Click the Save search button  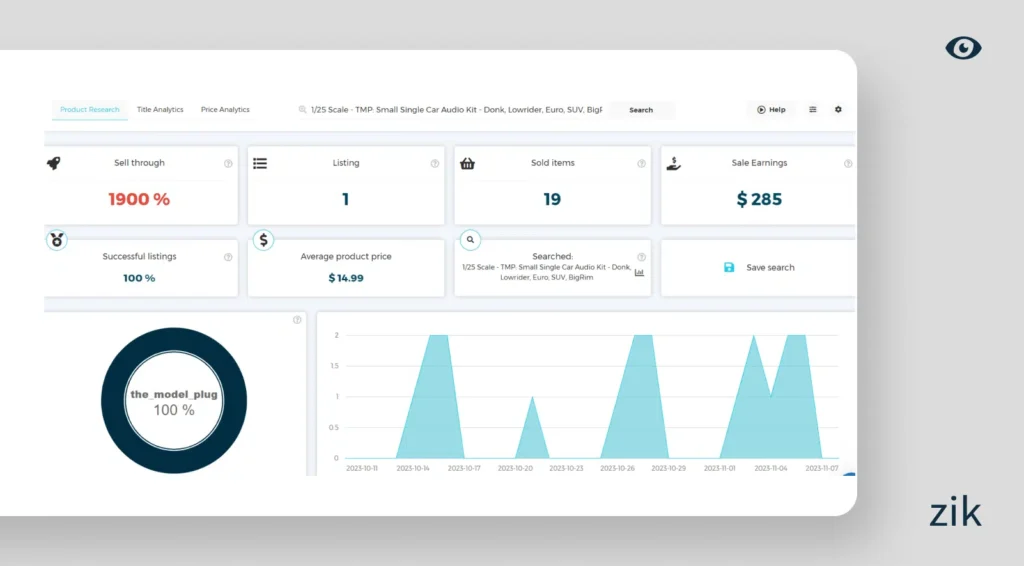coord(759,268)
